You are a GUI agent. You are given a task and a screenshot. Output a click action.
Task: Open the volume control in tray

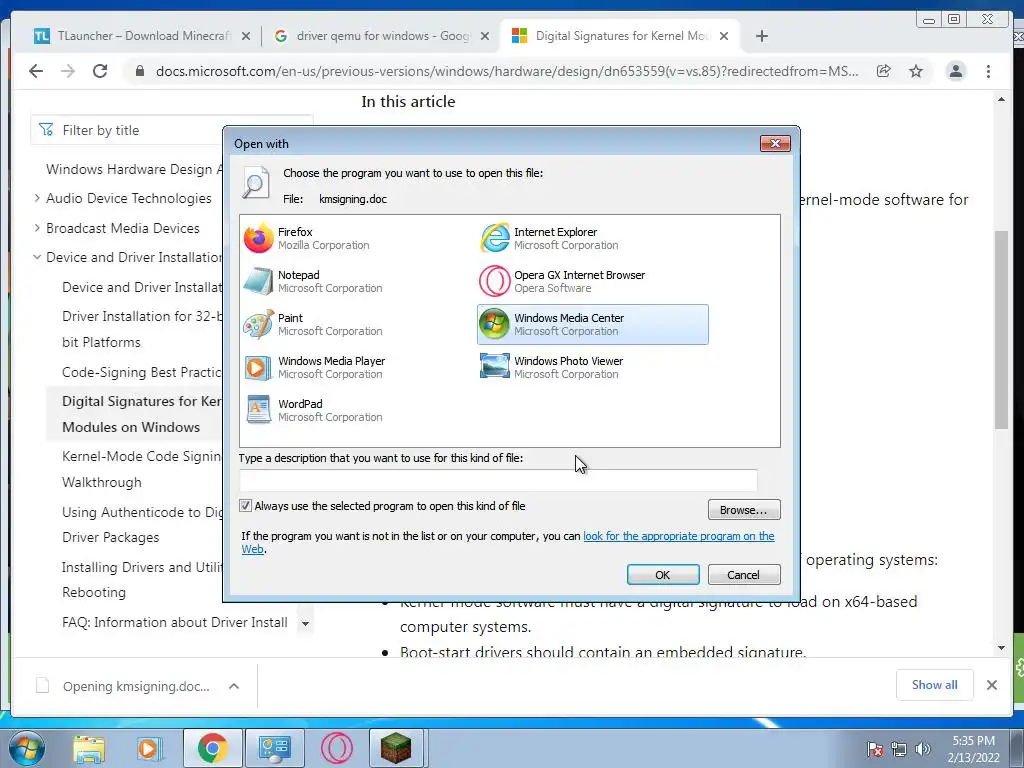tap(923, 749)
